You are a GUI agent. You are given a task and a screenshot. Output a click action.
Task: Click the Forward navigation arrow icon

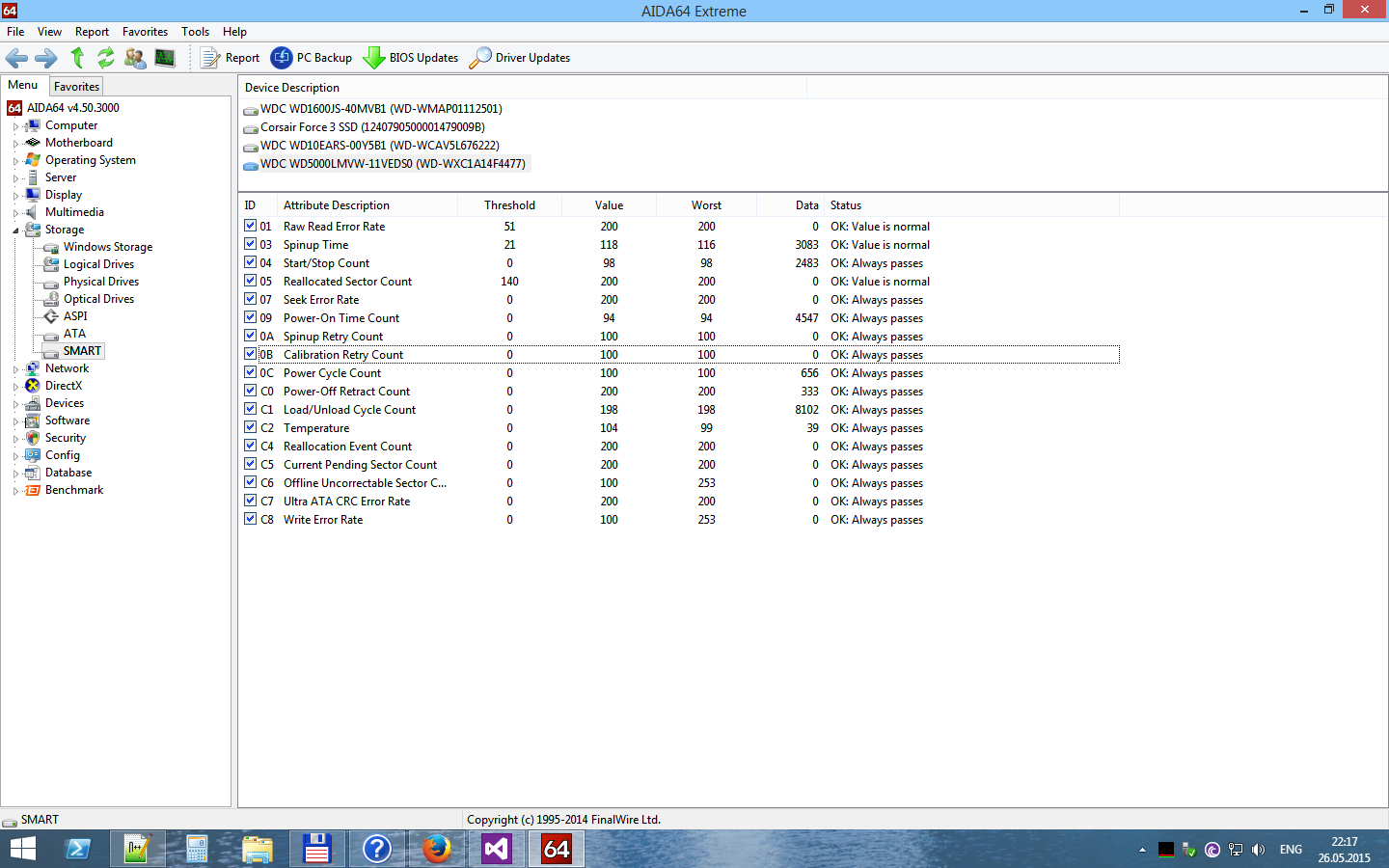click(46, 58)
